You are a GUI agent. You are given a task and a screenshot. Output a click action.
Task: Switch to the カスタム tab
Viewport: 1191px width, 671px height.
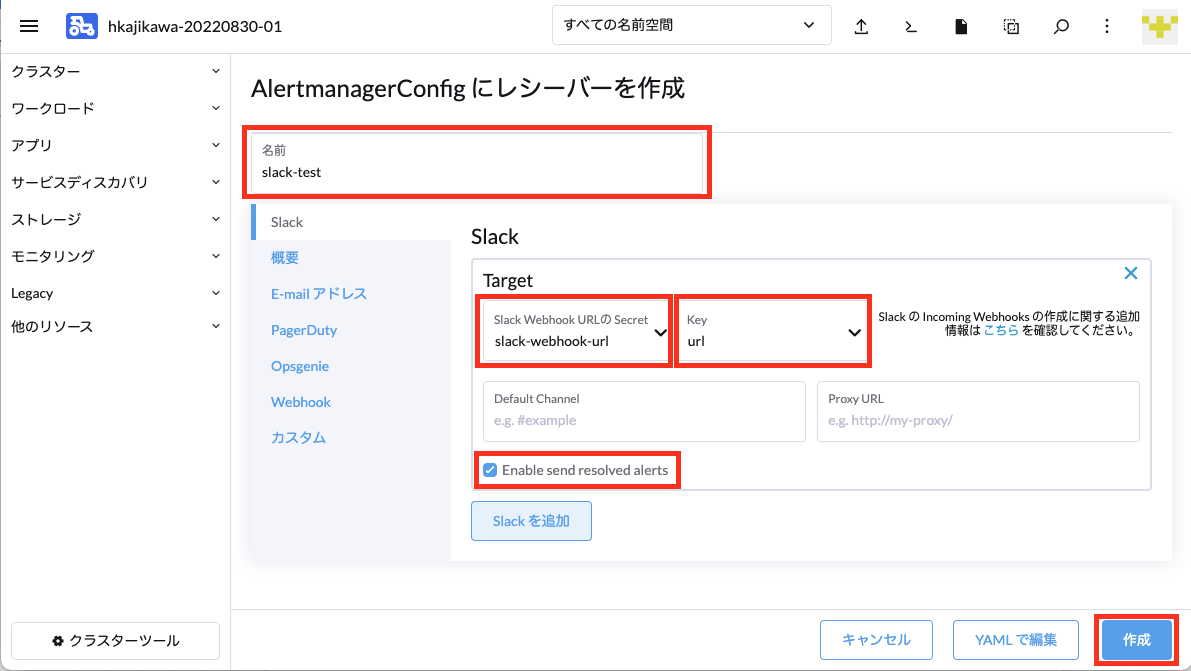pos(352,438)
